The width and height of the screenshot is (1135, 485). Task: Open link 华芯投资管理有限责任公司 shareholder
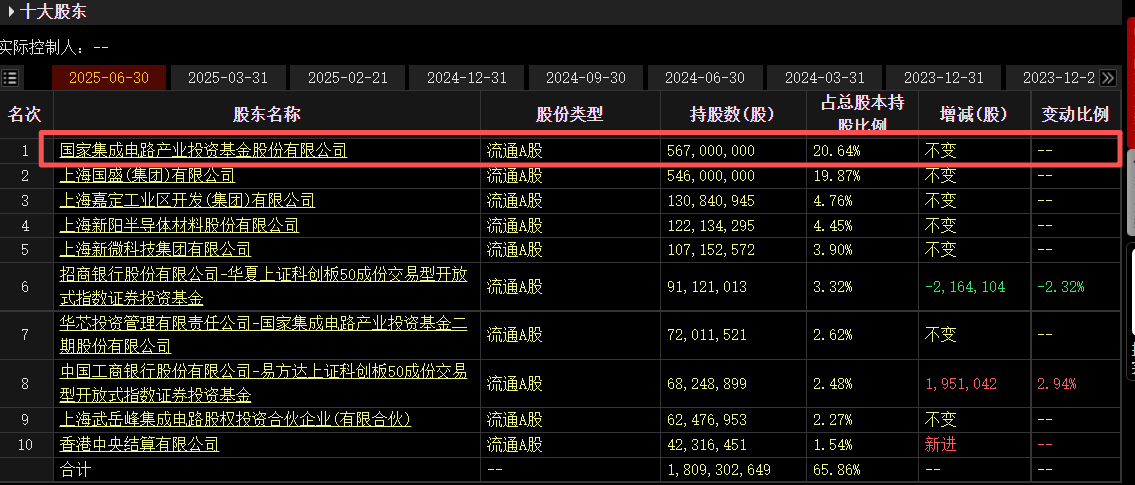[x=263, y=334]
